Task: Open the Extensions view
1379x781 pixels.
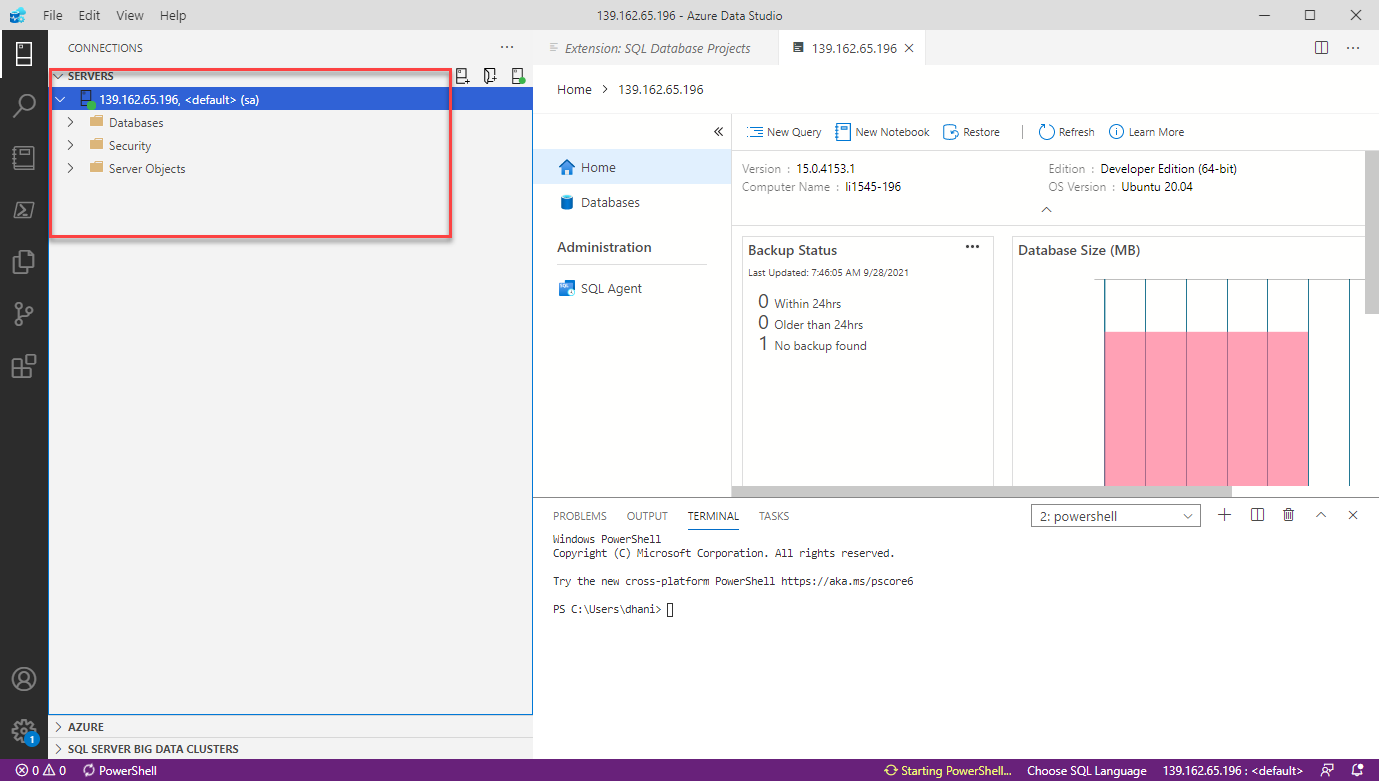Action: [x=24, y=366]
